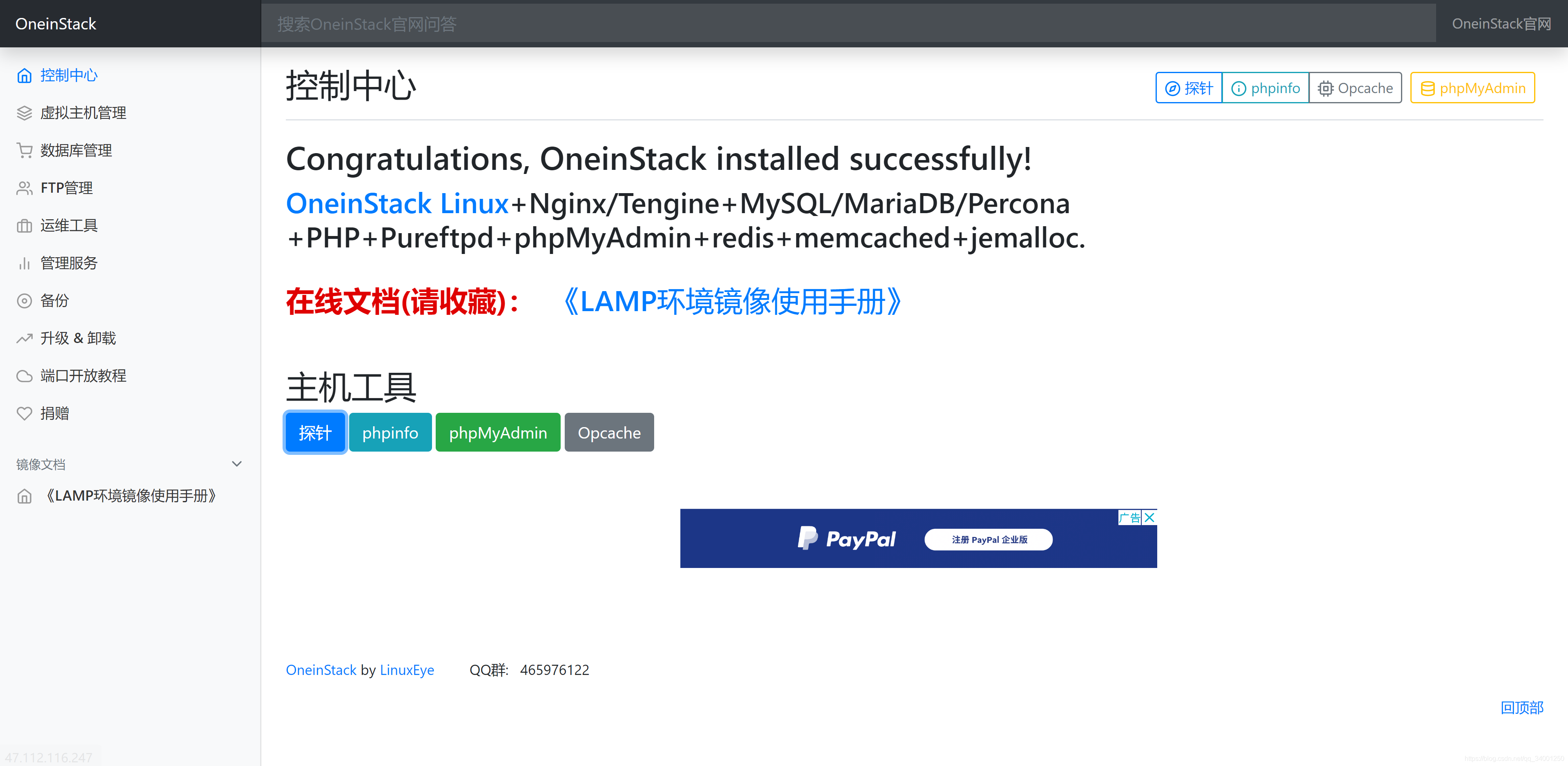Click the green phpMyAdmin button under 主机工具
1568x766 pixels.
pyautogui.click(x=498, y=432)
